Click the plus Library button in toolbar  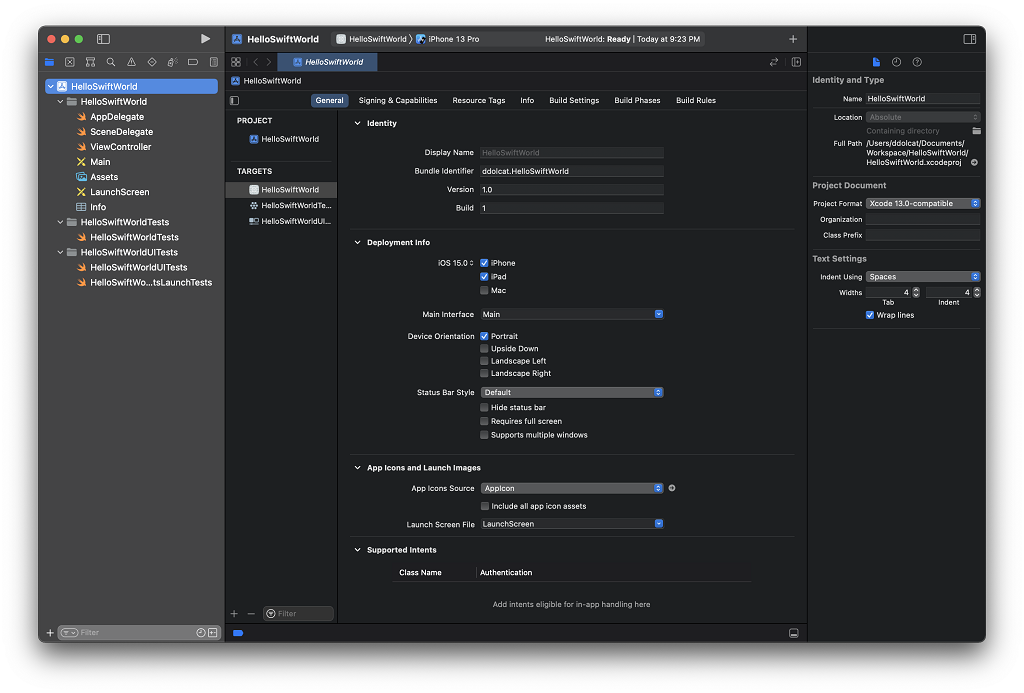(793, 39)
